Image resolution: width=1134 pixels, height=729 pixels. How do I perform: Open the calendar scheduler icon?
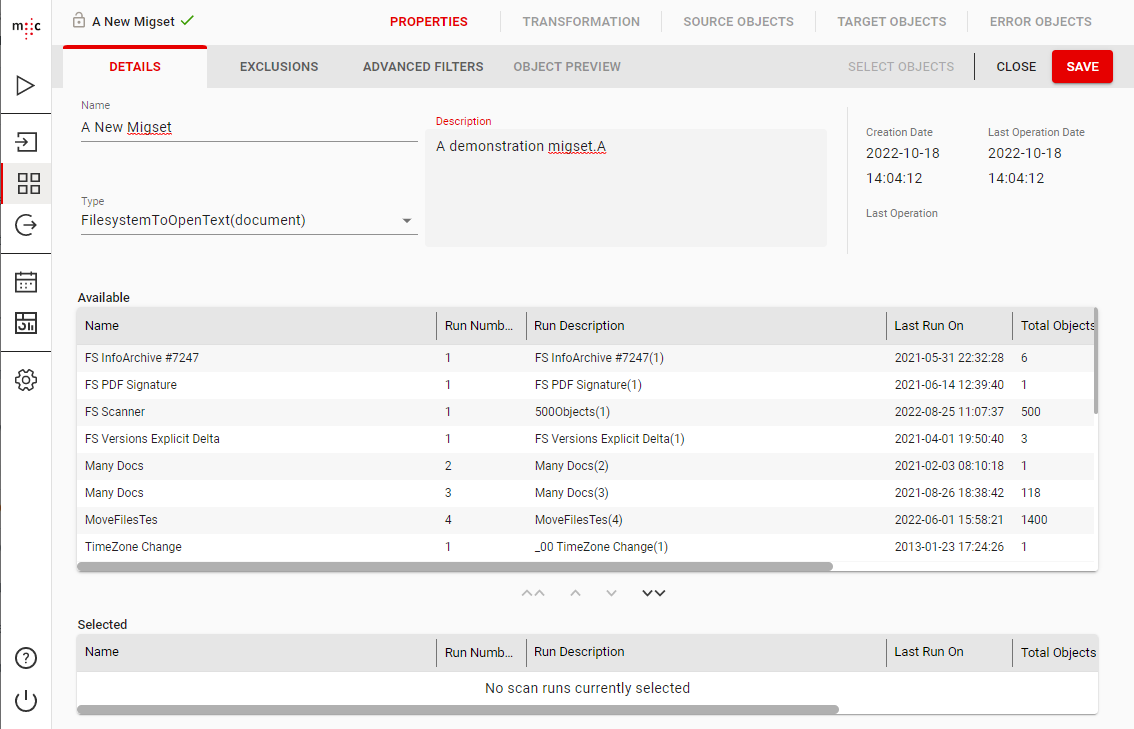pyautogui.click(x=26, y=282)
